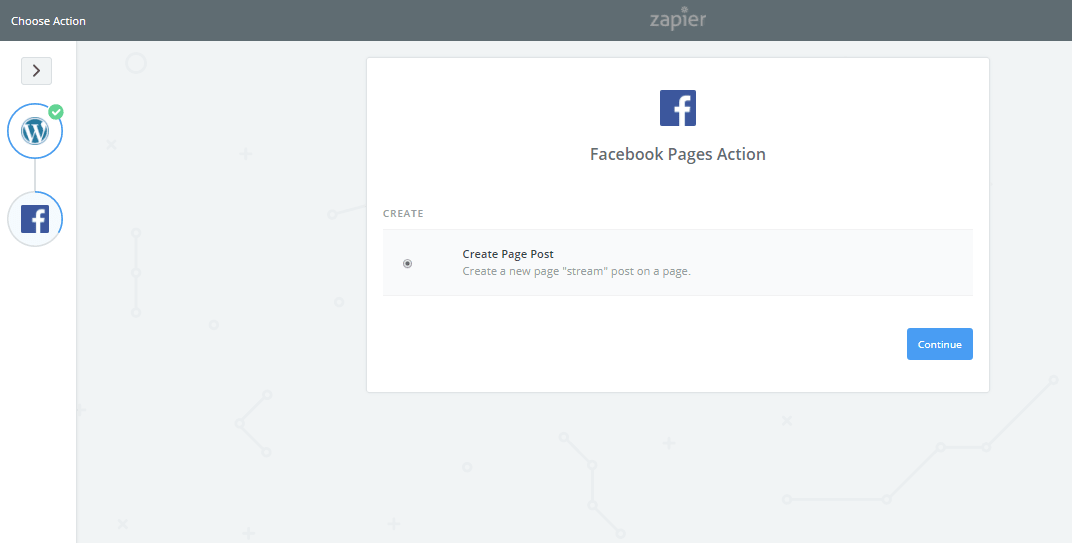Click the Continue button
This screenshot has width=1072, height=543.
pos(939,344)
